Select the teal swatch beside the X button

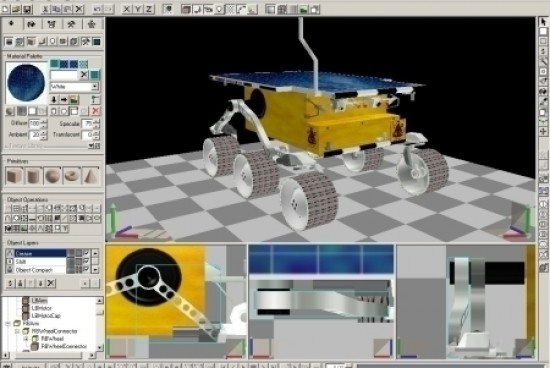[x=95, y=74]
